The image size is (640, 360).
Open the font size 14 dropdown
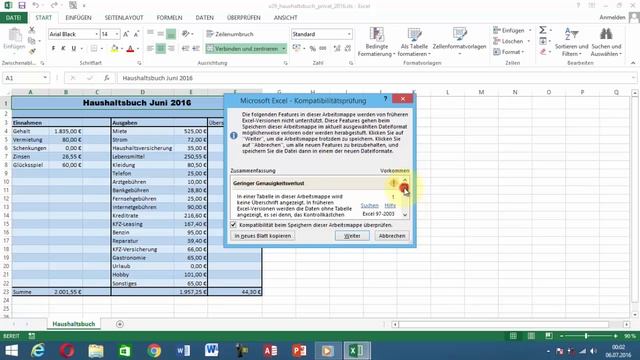(117, 34)
